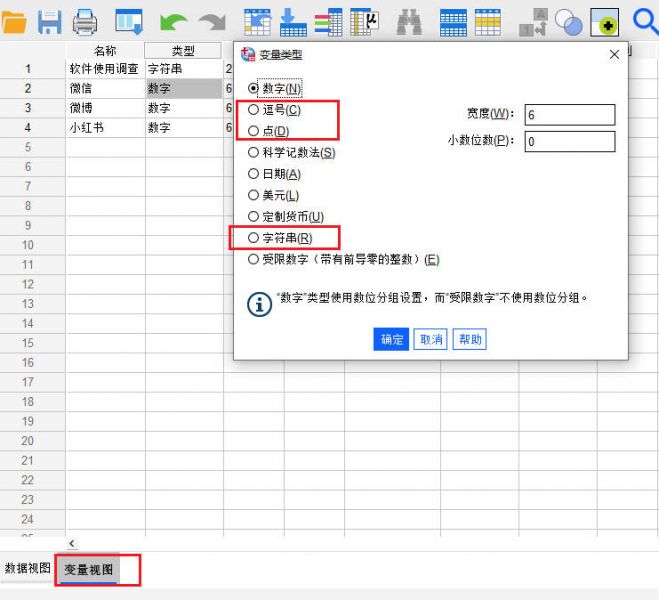Open 帮助 in the variable type dialog
Viewport: 659px width, 600px height.
(x=470, y=339)
